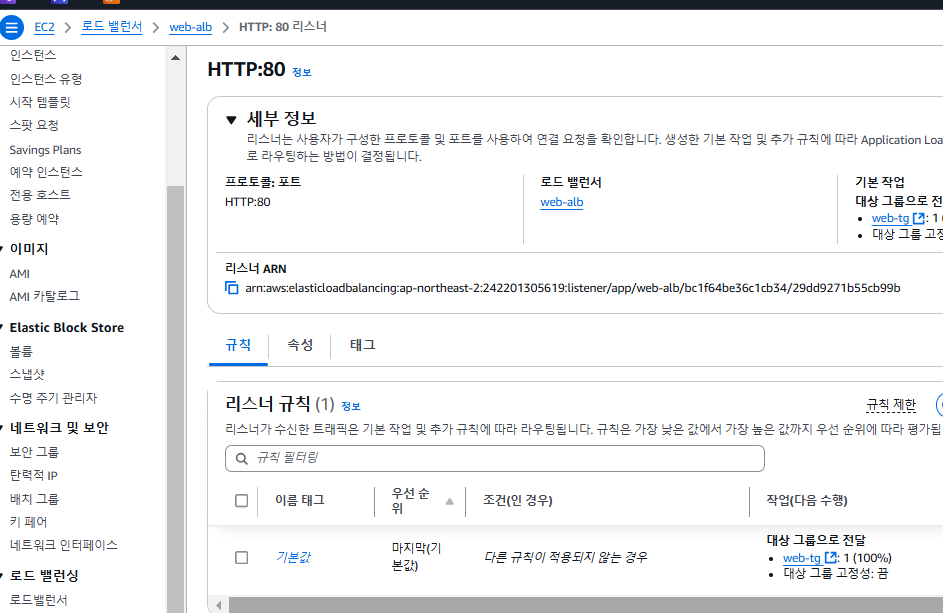Open 예약 인스턴스 in sidebar

[x=46, y=172]
